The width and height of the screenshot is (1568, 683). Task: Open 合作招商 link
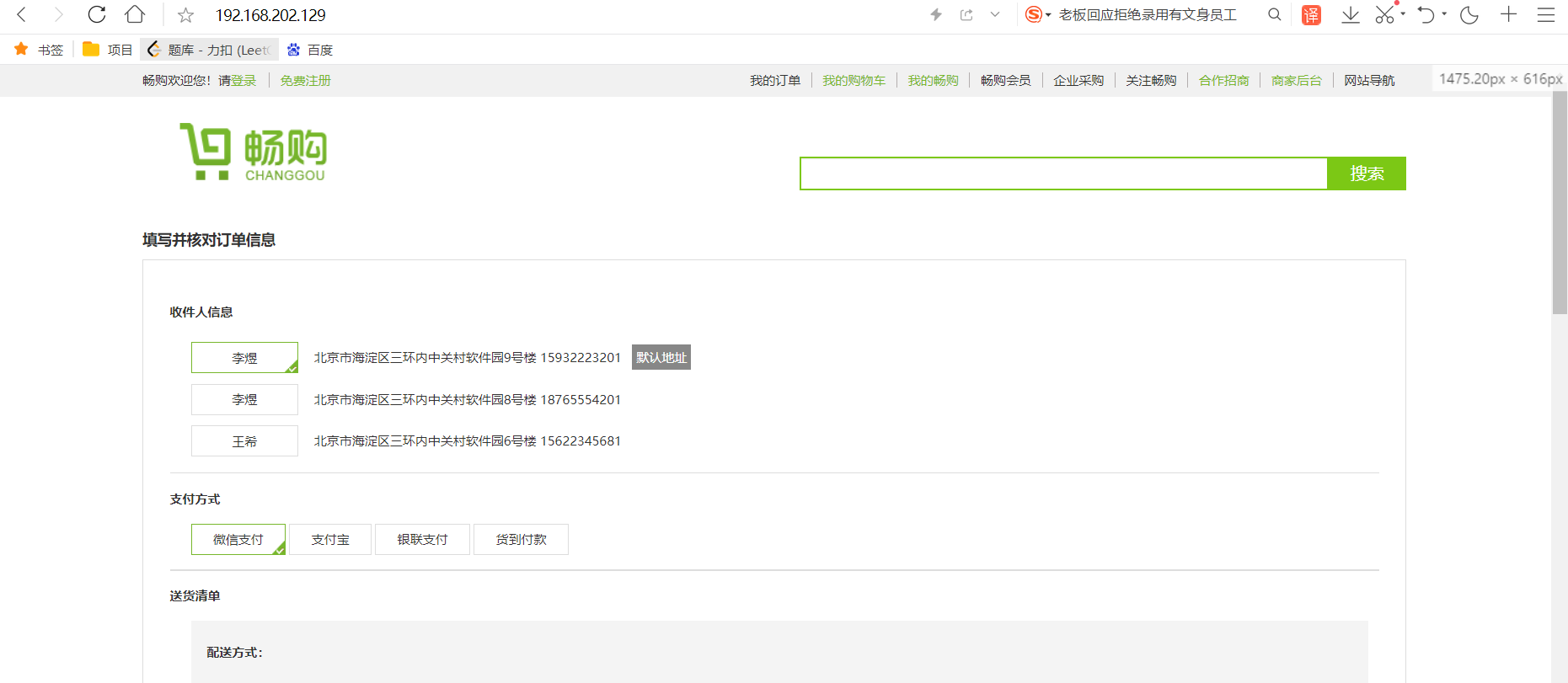(1223, 81)
